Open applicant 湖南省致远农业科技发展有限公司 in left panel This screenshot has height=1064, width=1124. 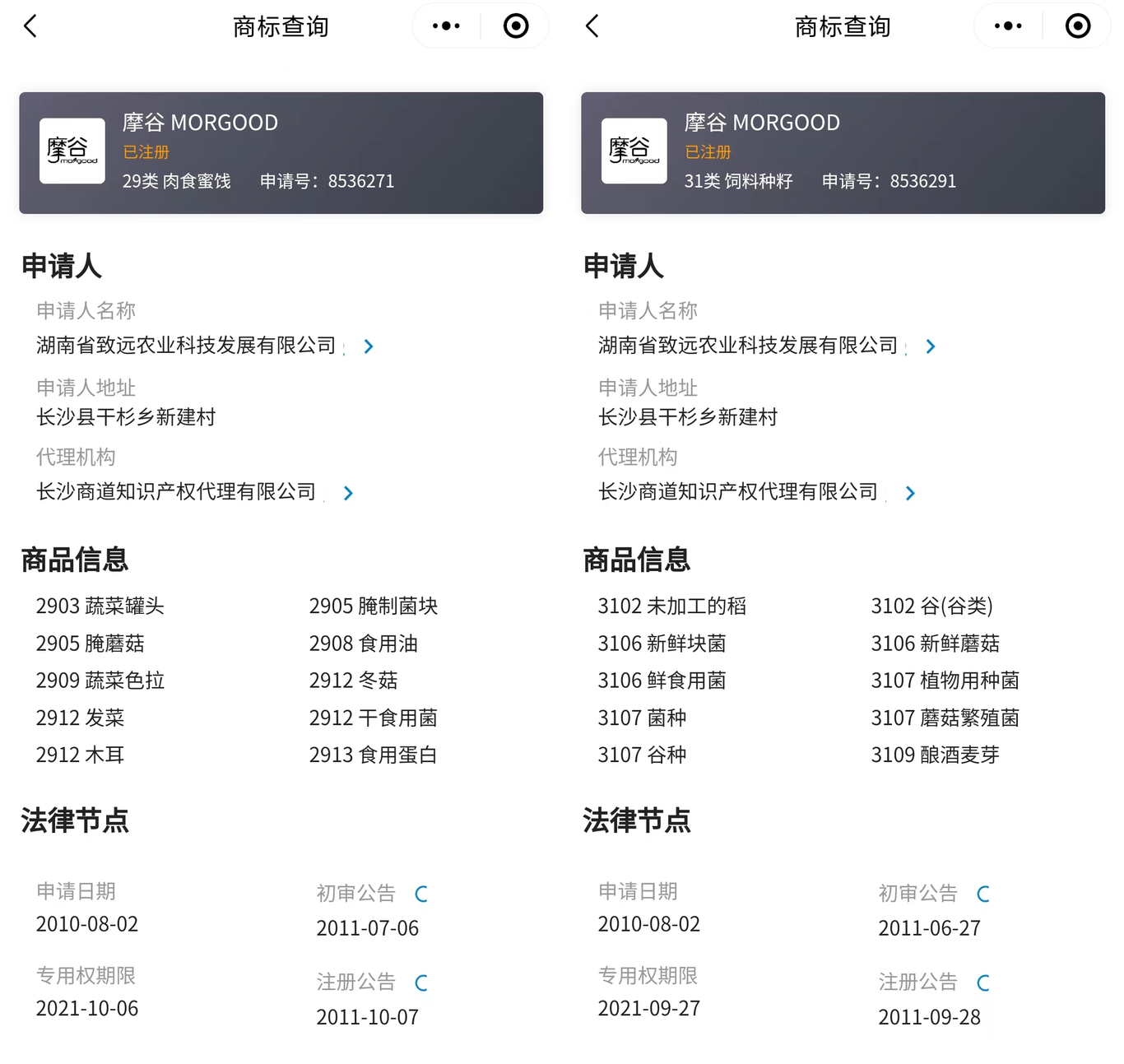point(186,346)
